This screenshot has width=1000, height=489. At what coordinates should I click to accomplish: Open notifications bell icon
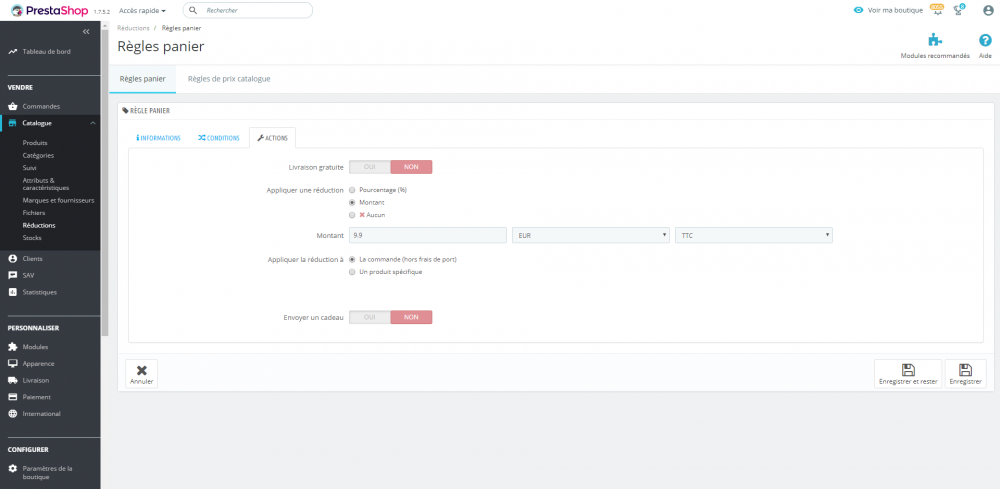[937, 10]
